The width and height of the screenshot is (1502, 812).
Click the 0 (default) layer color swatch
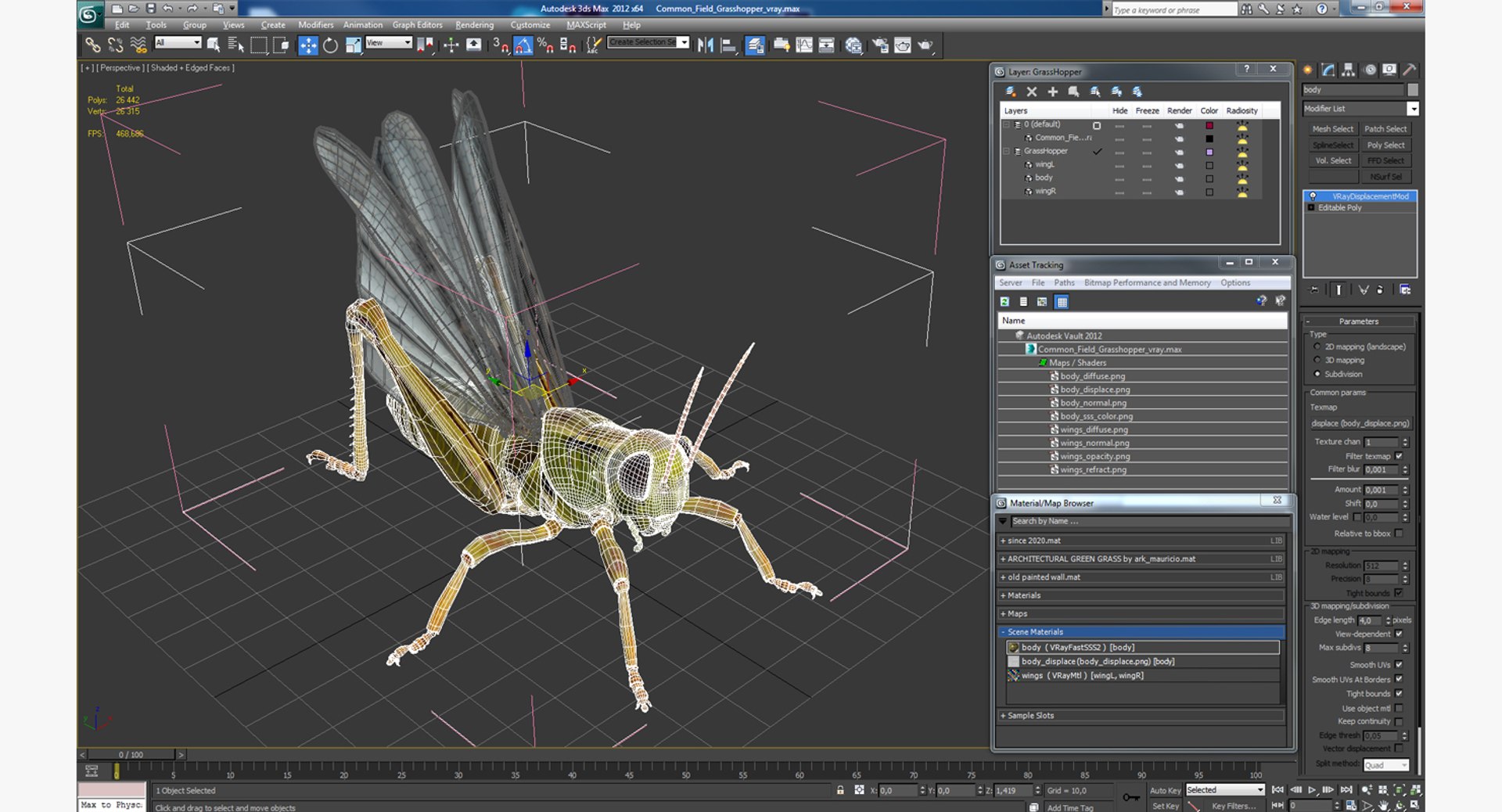pos(1209,125)
